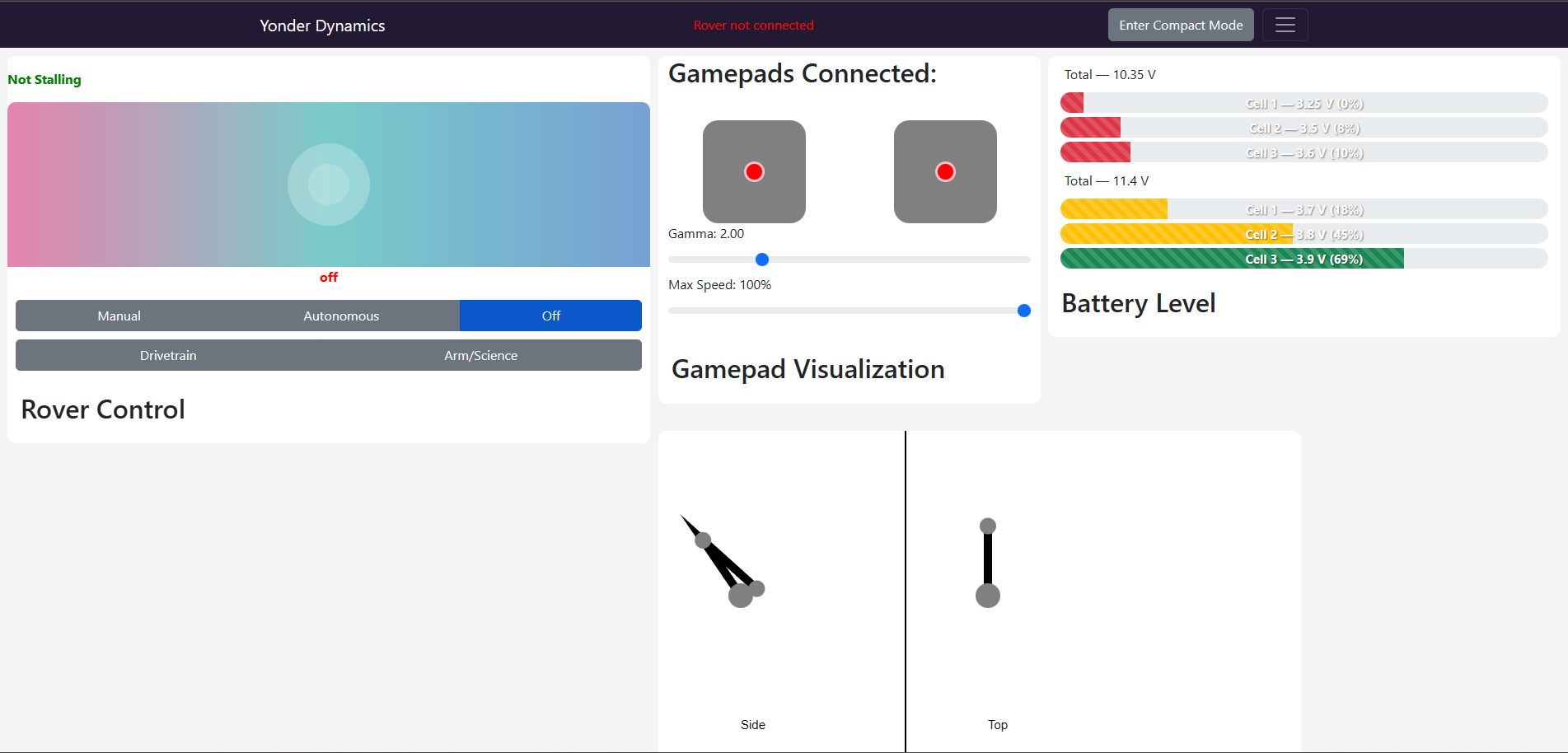The image size is (1568, 753).
Task: Click the Not Stalling indicator text
Action: (44, 79)
